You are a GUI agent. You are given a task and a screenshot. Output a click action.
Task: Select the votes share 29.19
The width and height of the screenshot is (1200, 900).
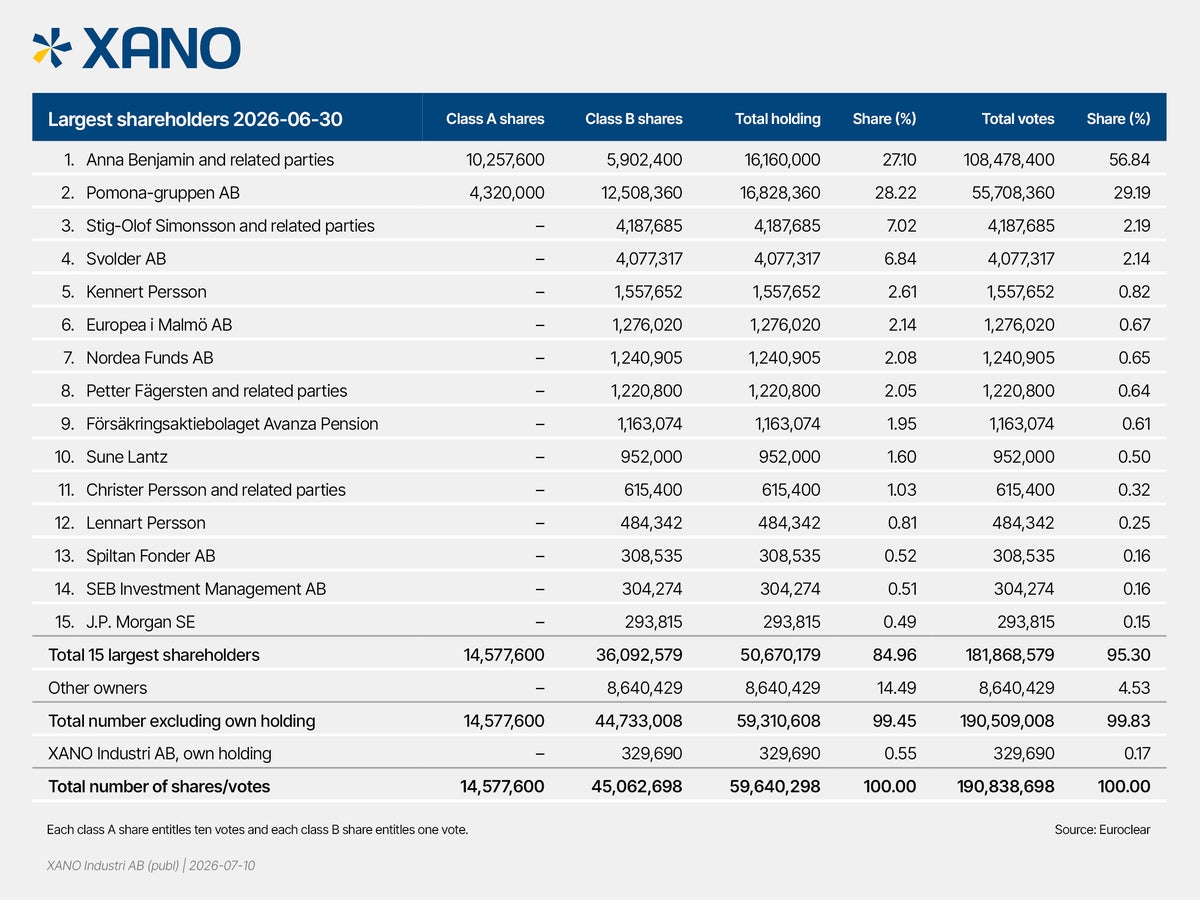tap(1133, 193)
